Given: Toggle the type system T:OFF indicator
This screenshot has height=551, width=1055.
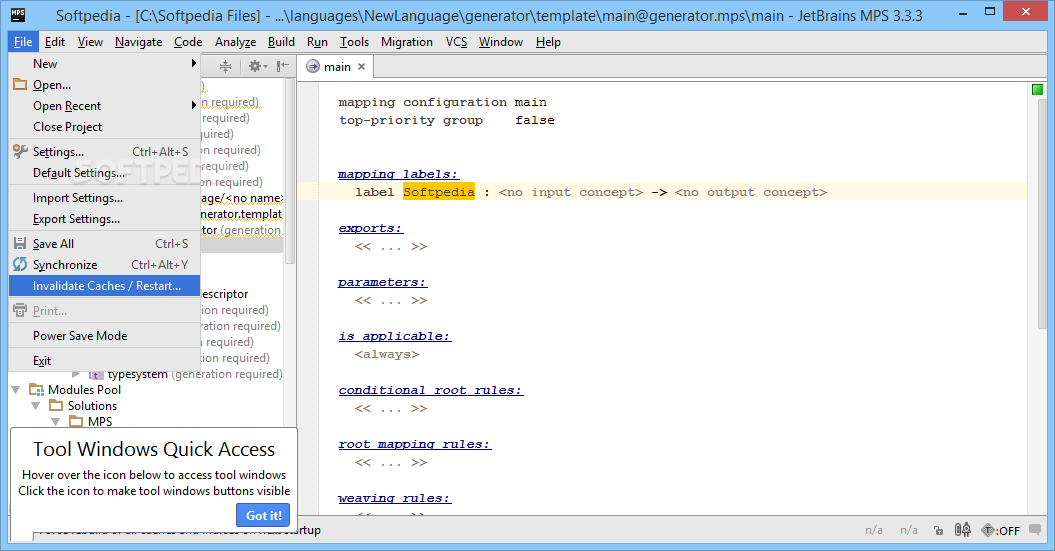Looking at the screenshot, I should pos(1001,530).
